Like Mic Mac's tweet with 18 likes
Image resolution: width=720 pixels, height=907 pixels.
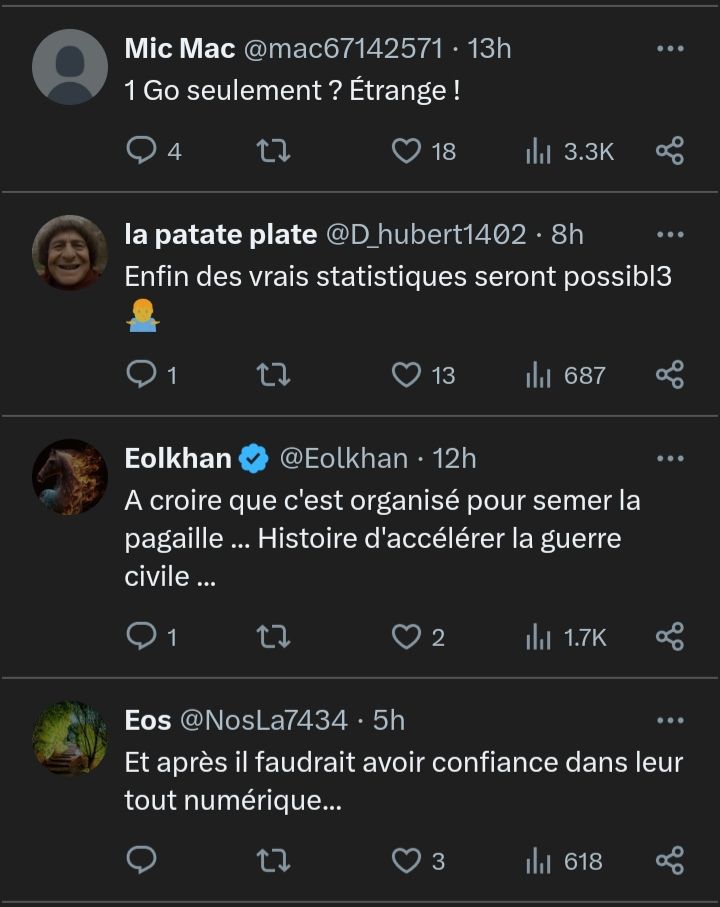pyautogui.click(x=405, y=151)
